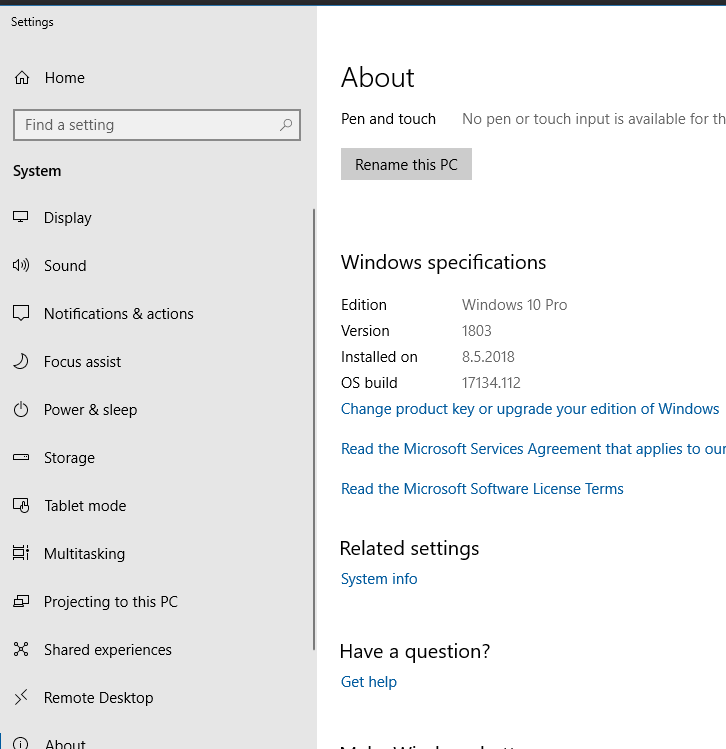The height and width of the screenshot is (749, 726).
Task: Open Change product key or upgrade link
Action: 529,409
